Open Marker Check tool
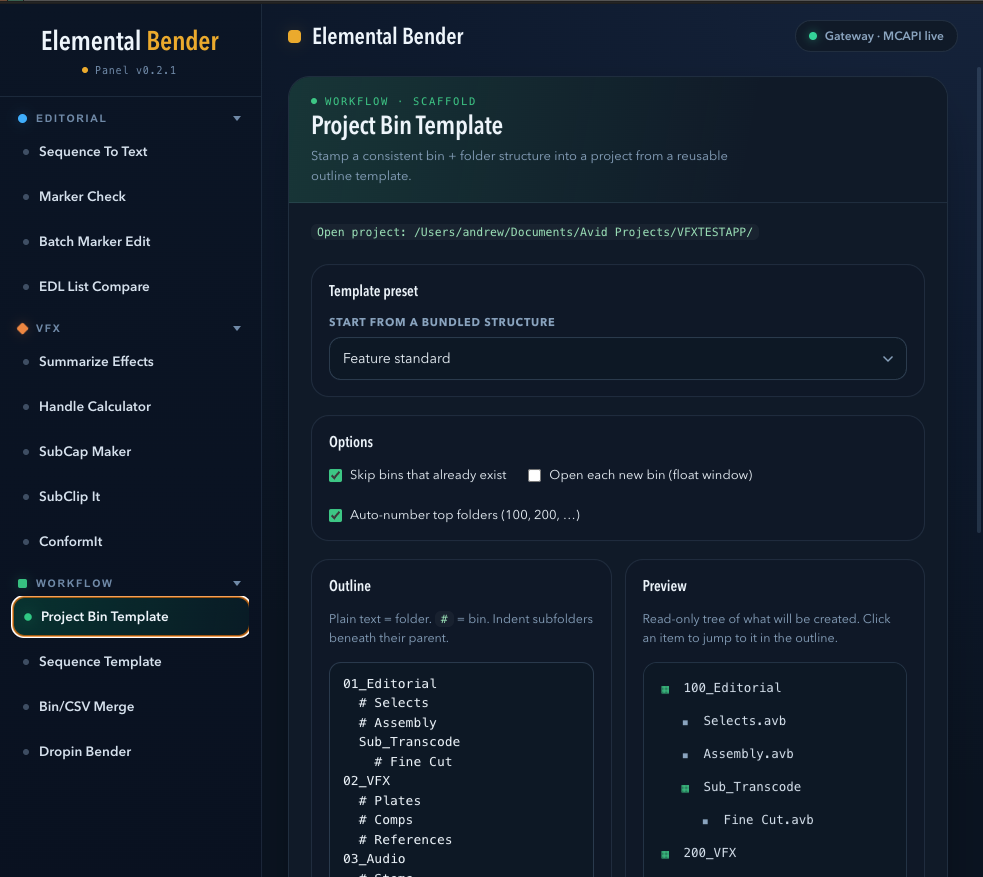The height and width of the screenshot is (877, 983). 82,197
